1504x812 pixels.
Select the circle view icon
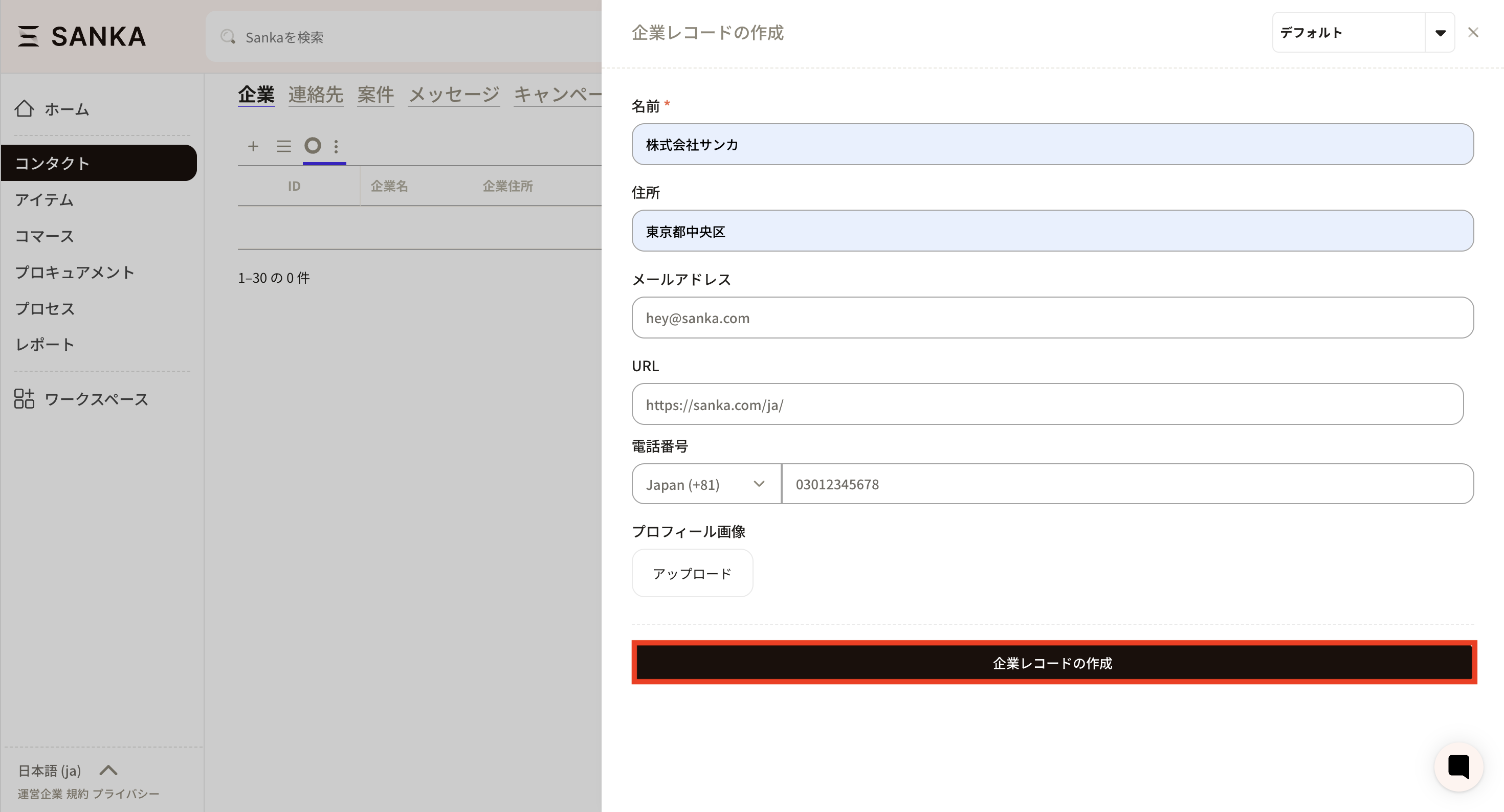(x=313, y=145)
